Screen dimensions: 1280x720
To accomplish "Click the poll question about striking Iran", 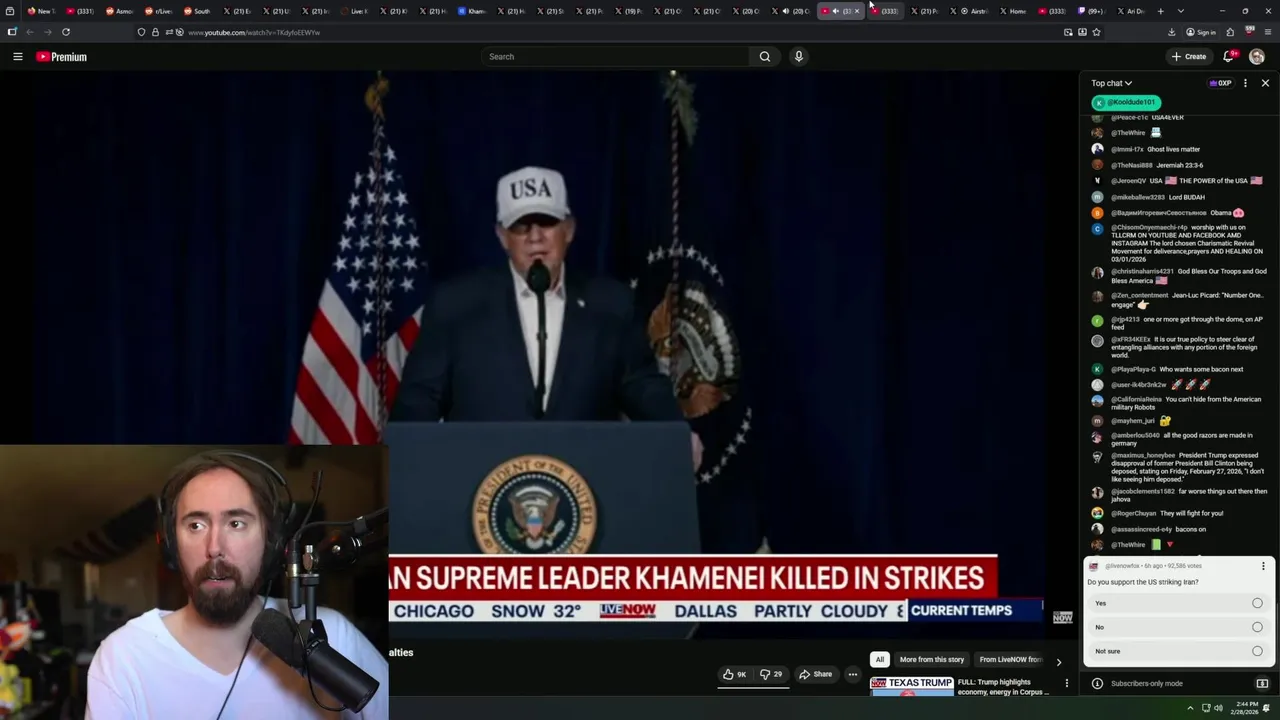I will [1142, 582].
